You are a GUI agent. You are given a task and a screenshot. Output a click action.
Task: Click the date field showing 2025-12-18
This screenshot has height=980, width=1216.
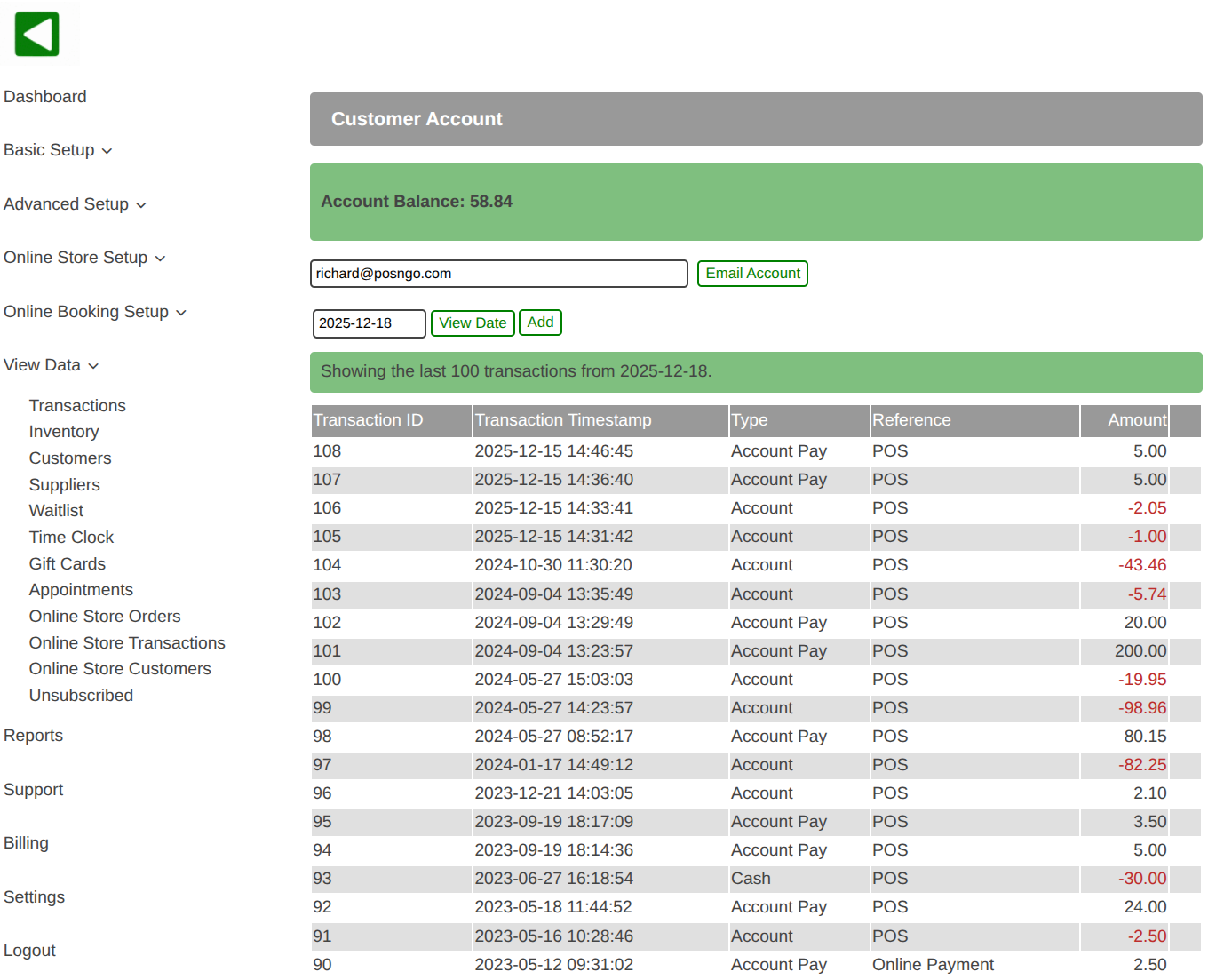pos(369,323)
